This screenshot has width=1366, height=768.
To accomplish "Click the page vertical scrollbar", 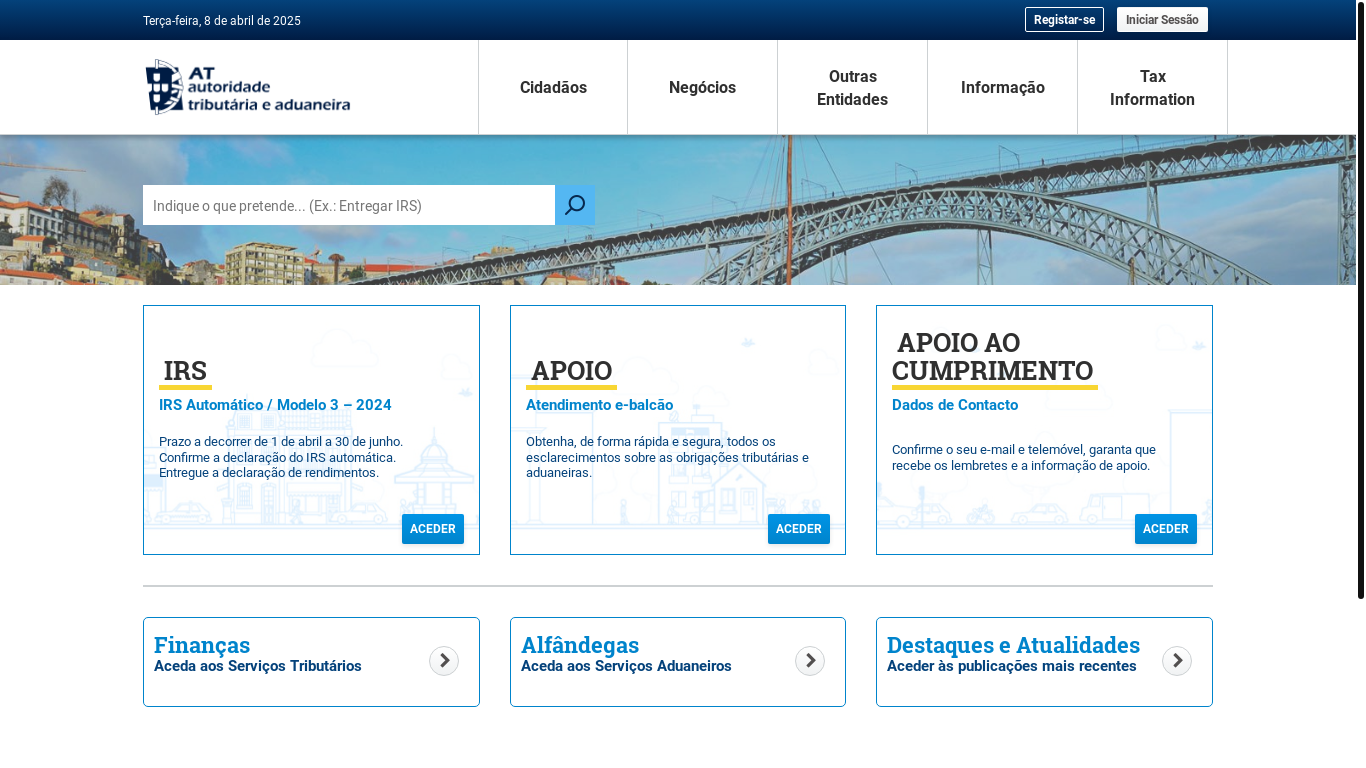I will tap(1360, 300).
